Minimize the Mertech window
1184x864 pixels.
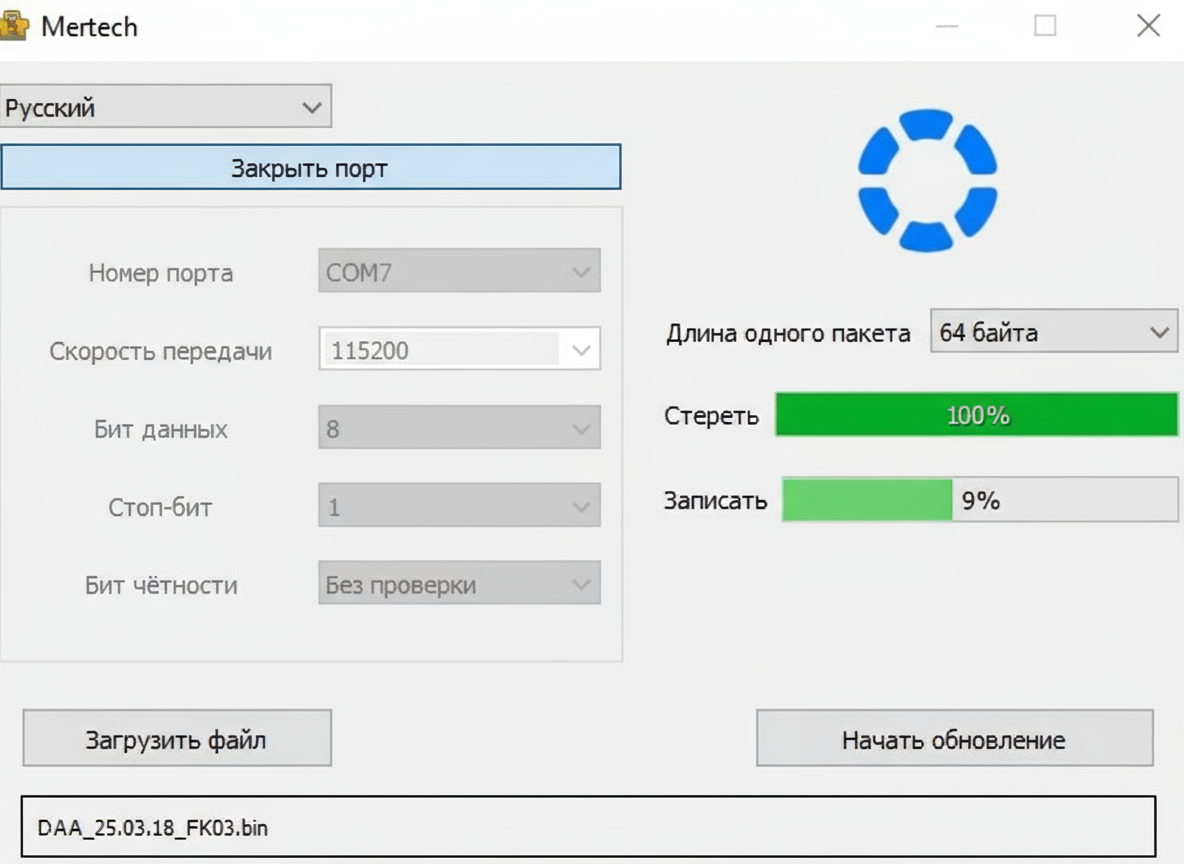946,27
